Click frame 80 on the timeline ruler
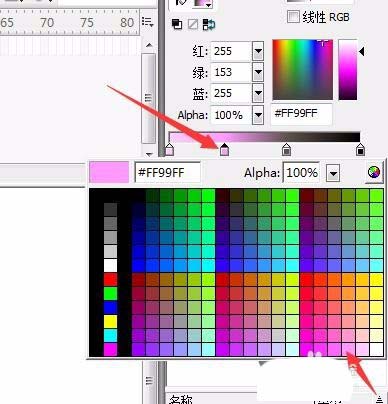Screen dimensions: 388x404 click(127, 23)
